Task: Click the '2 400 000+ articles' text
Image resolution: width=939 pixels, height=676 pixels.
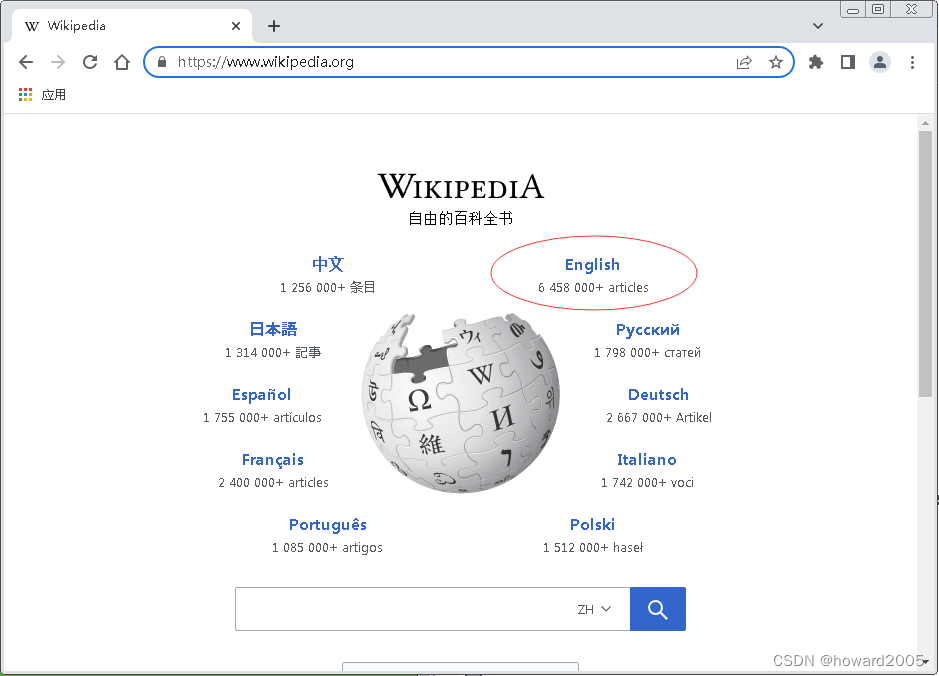Action: point(273,483)
